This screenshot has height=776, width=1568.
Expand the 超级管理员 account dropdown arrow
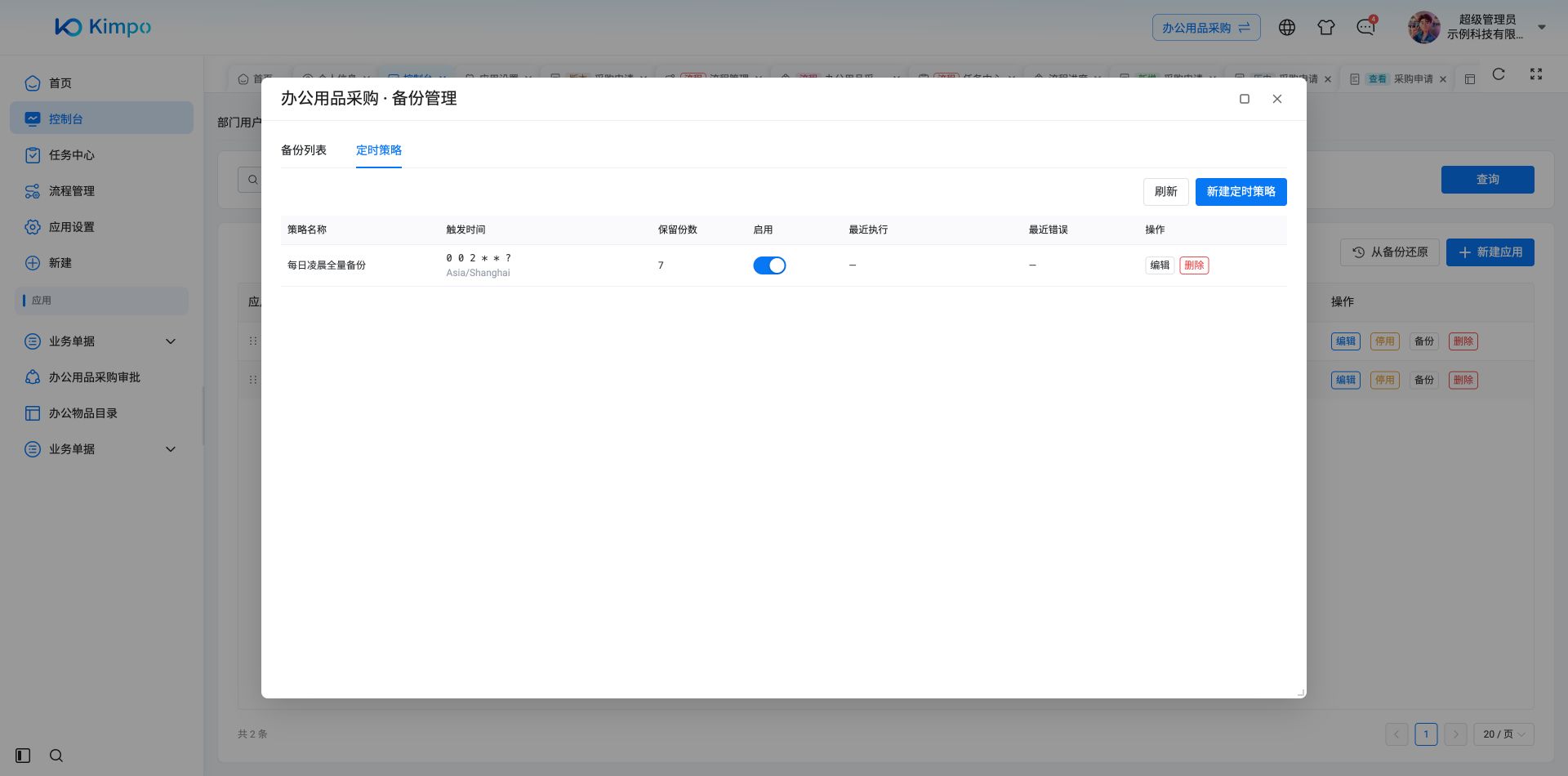[1542, 27]
